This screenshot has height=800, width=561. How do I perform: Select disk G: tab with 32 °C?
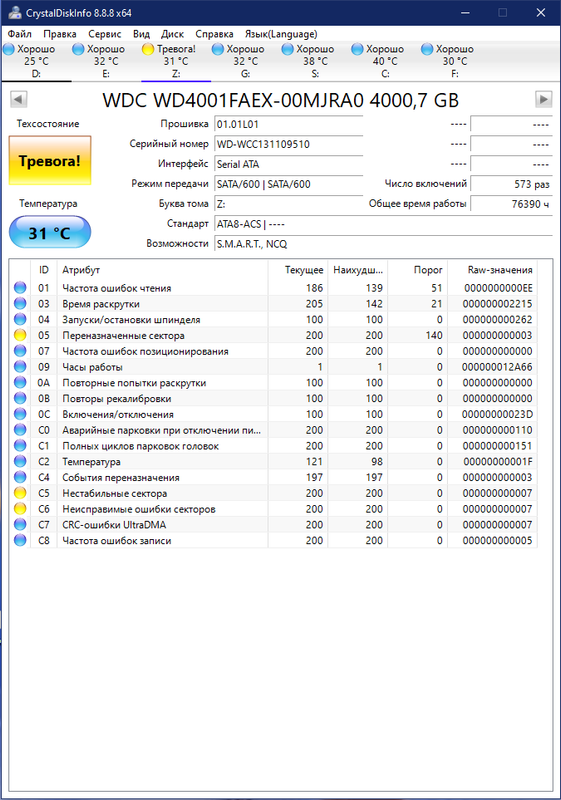click(246, 61)
